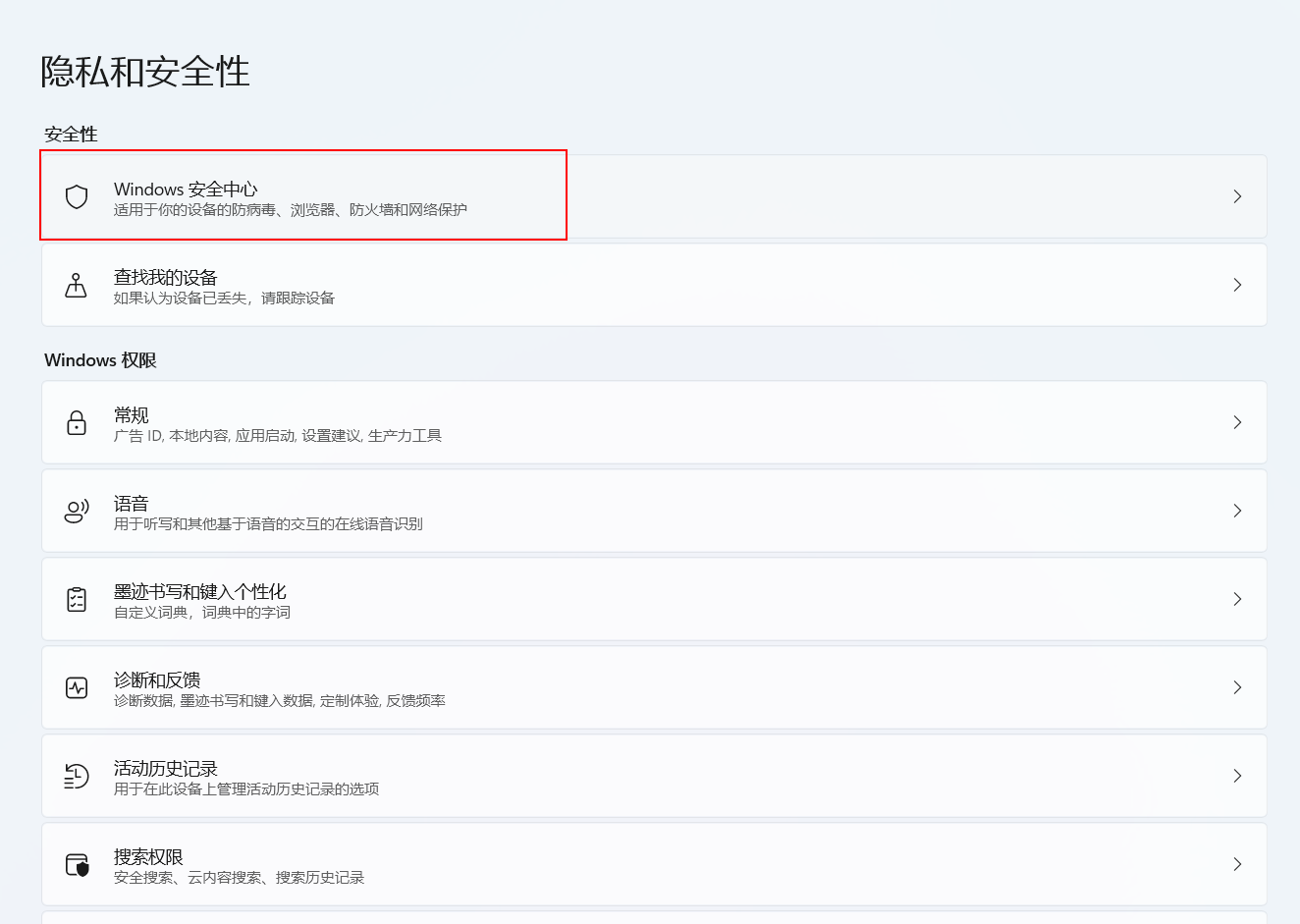Expand 查找我的设备 with its chevron arrow

(1237, 285)
